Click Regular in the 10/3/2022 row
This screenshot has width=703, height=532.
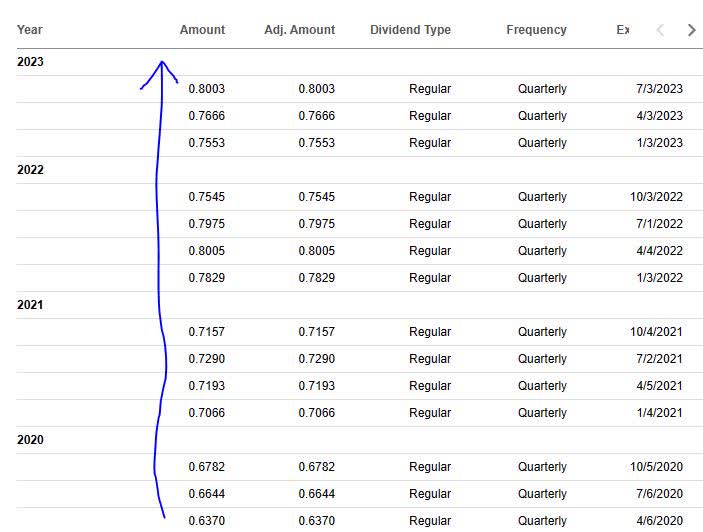(430, 197)
